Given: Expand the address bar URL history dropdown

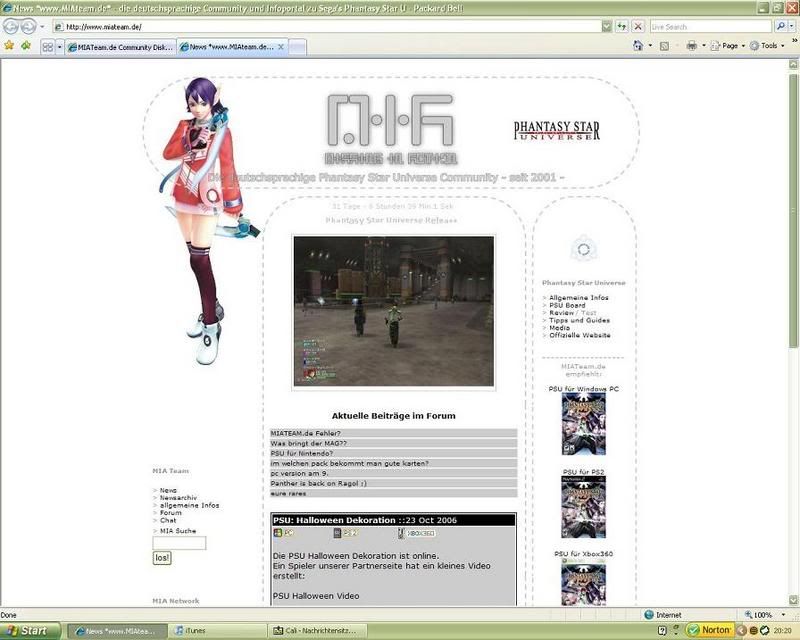Looking at the screenshot, I should [606, 27].
